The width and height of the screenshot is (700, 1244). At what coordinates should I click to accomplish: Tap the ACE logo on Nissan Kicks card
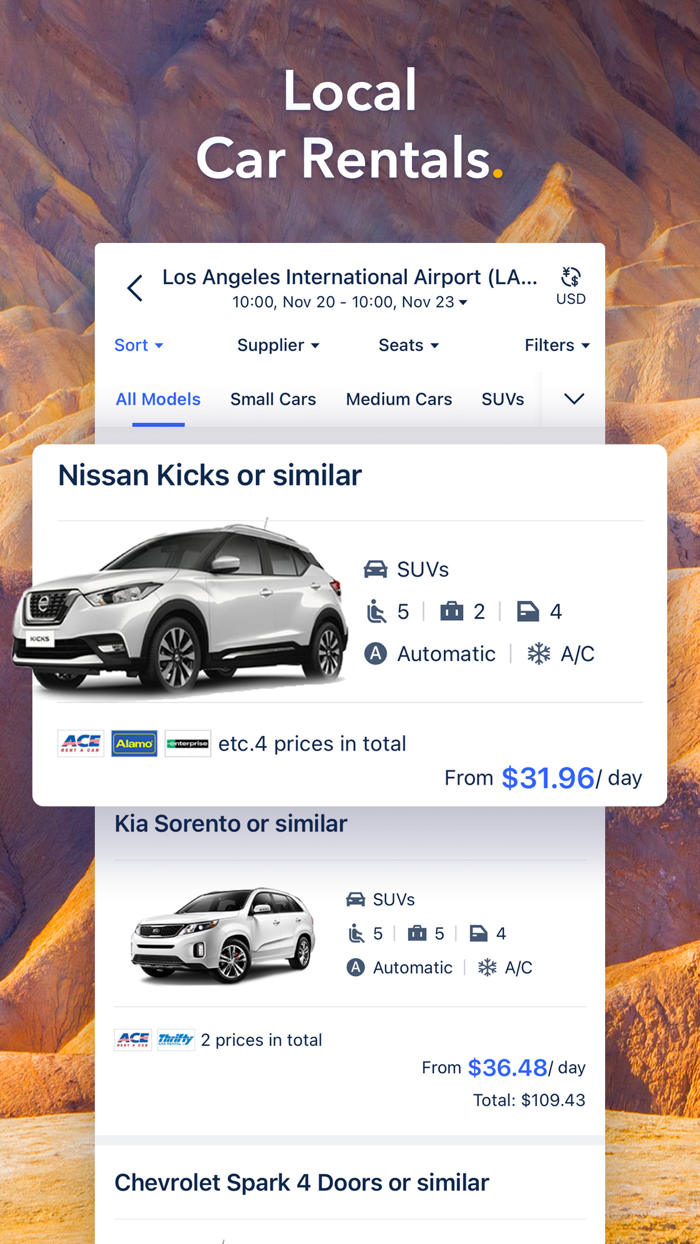click(81, 743)
